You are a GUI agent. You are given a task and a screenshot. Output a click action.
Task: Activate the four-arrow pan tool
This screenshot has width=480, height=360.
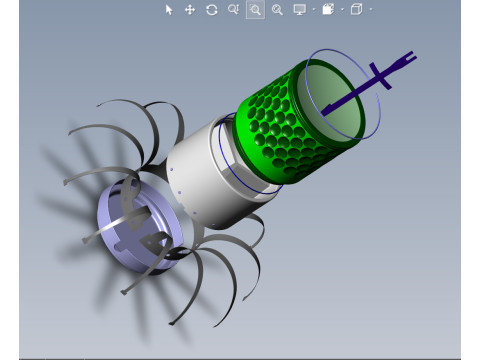(190, 10)
